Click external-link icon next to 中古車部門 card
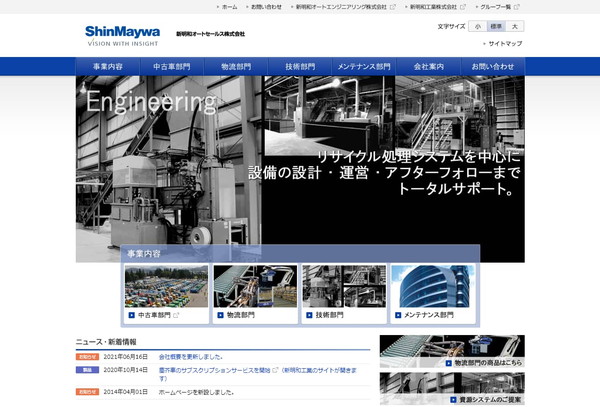The image size is (600, 407). (x=176, y=315)
